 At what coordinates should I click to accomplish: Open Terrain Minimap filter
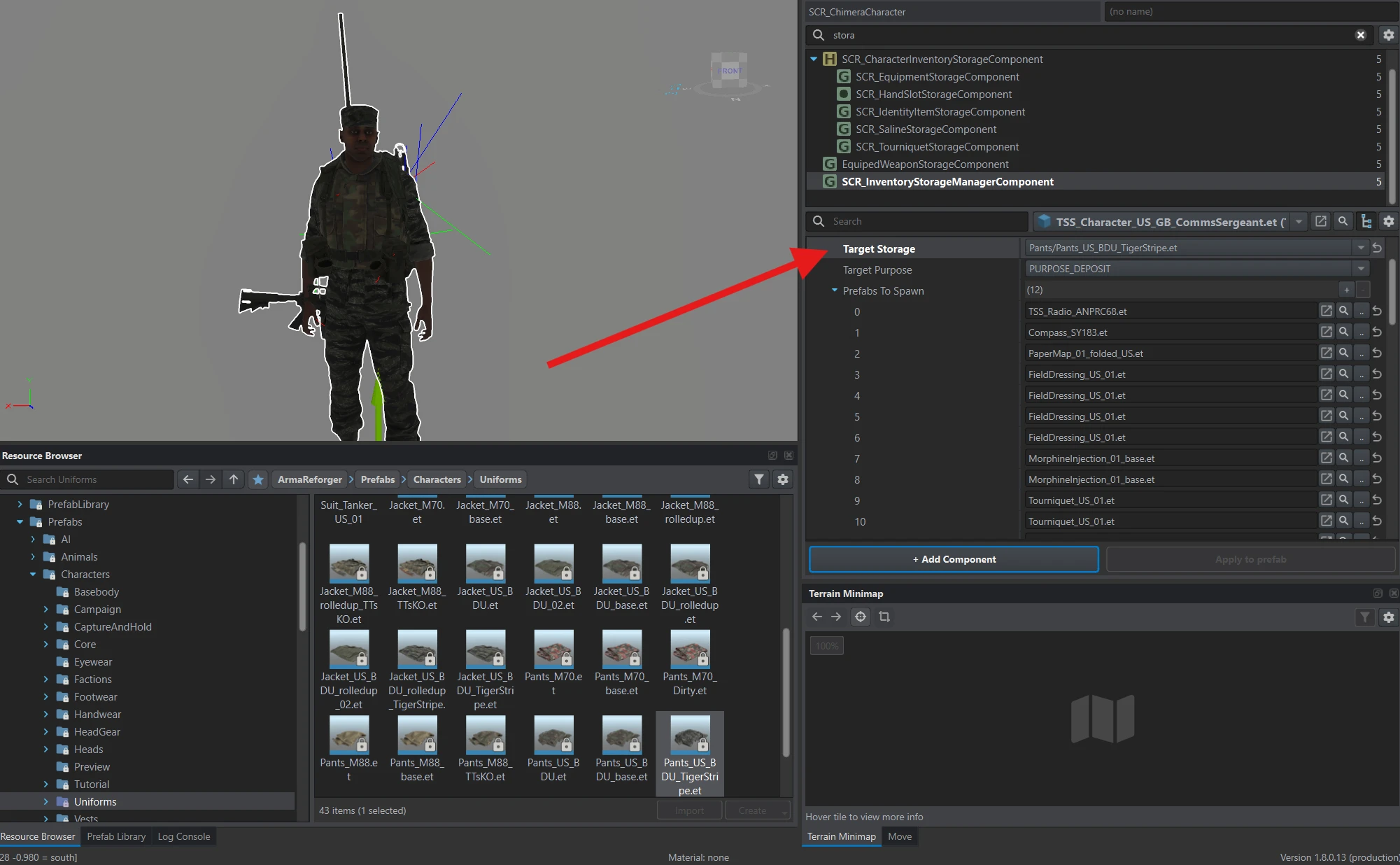(x=1364, y=617)
